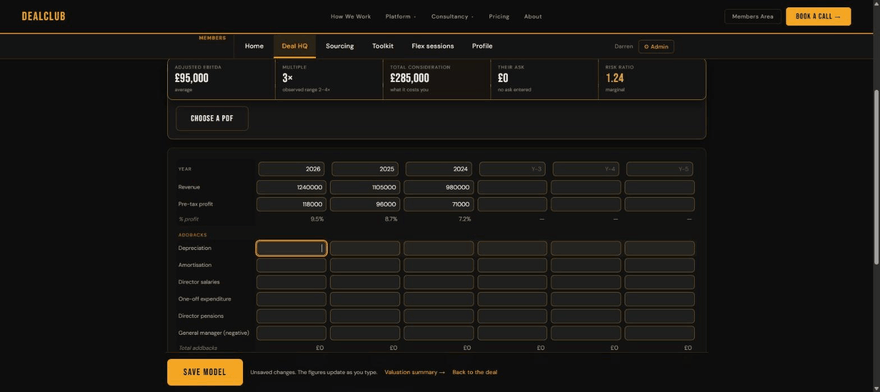
Task: Click the Depreciation field for 2025
Action: (x=365, y=248)
